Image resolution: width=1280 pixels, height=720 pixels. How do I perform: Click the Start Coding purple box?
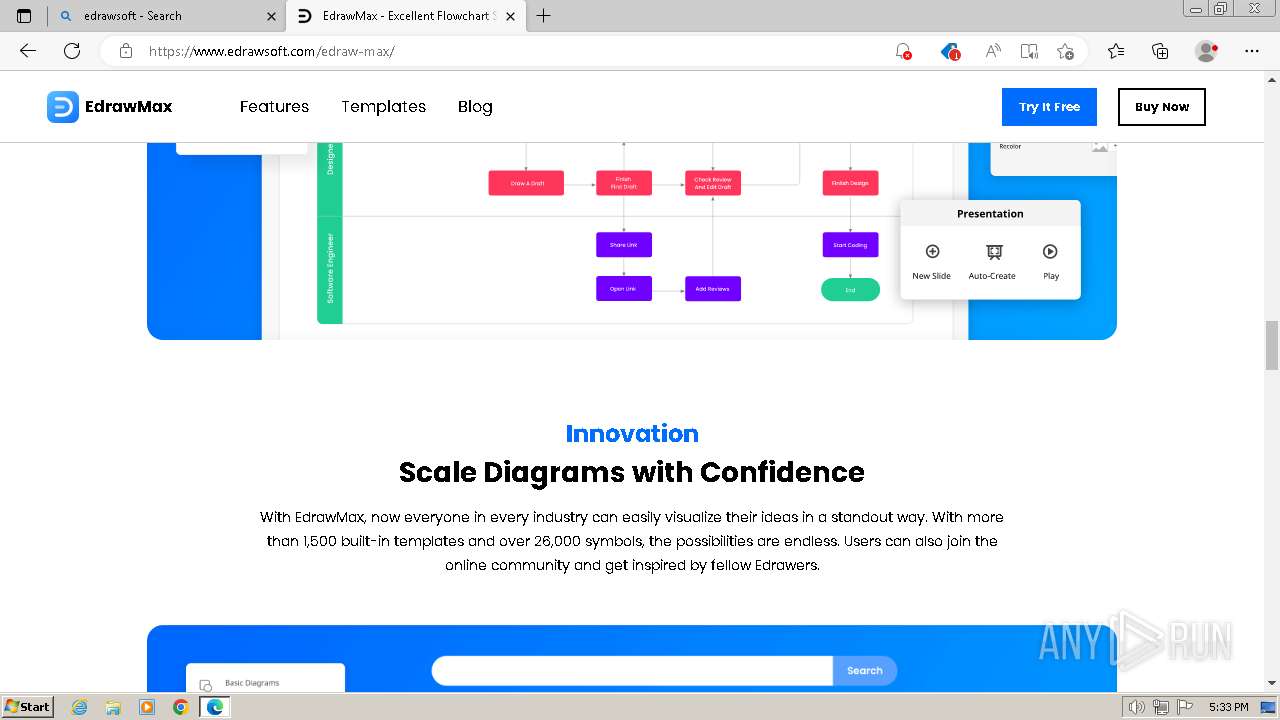(850, 245)
